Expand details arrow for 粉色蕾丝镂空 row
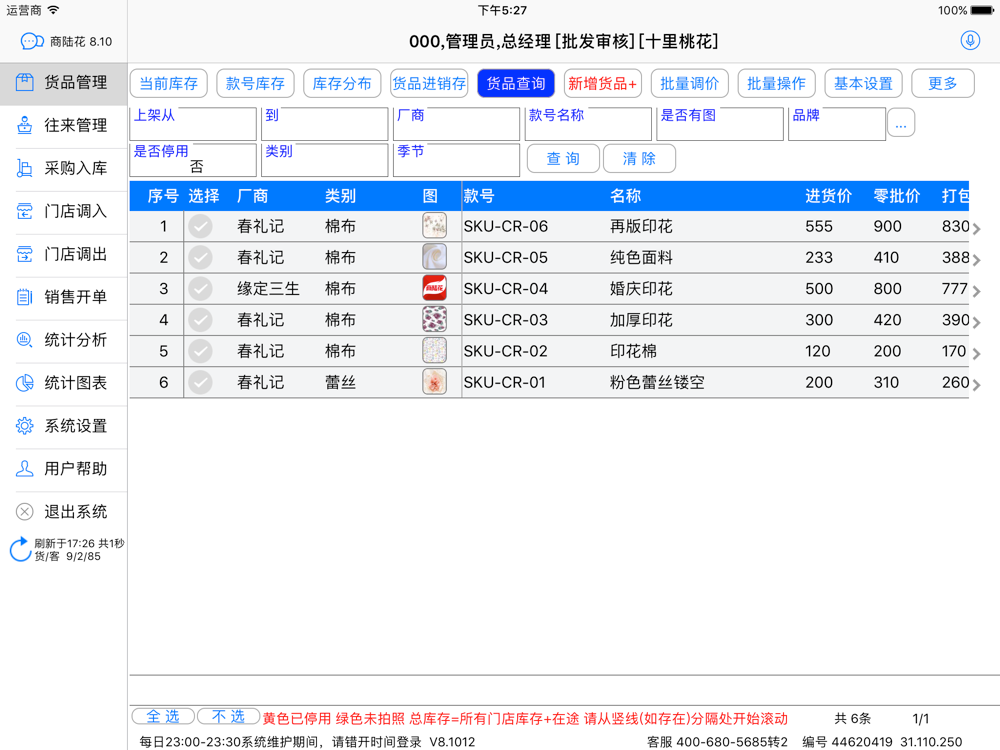The image size is (1000, 750). click(976, 385)
